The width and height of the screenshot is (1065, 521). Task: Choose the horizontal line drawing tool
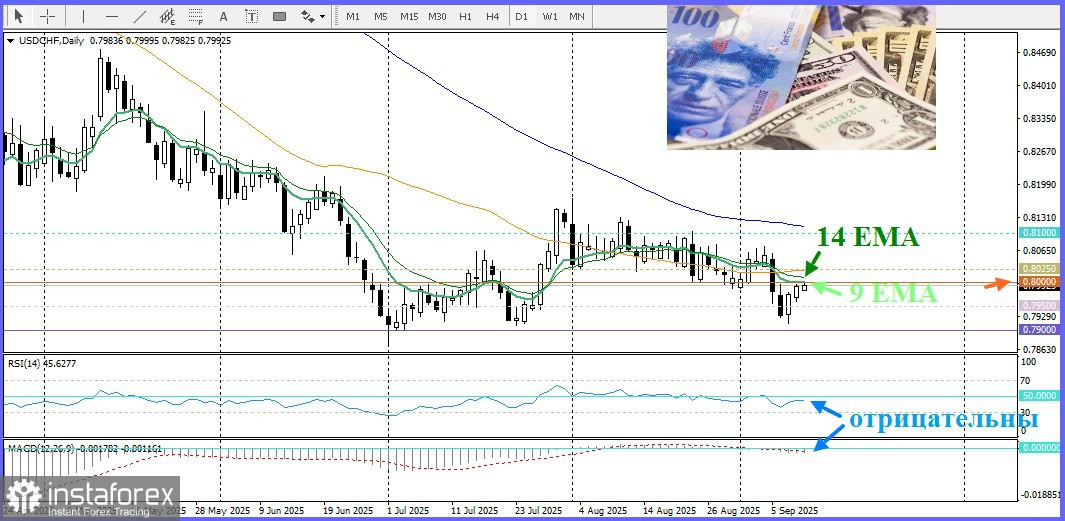(112, 16)
